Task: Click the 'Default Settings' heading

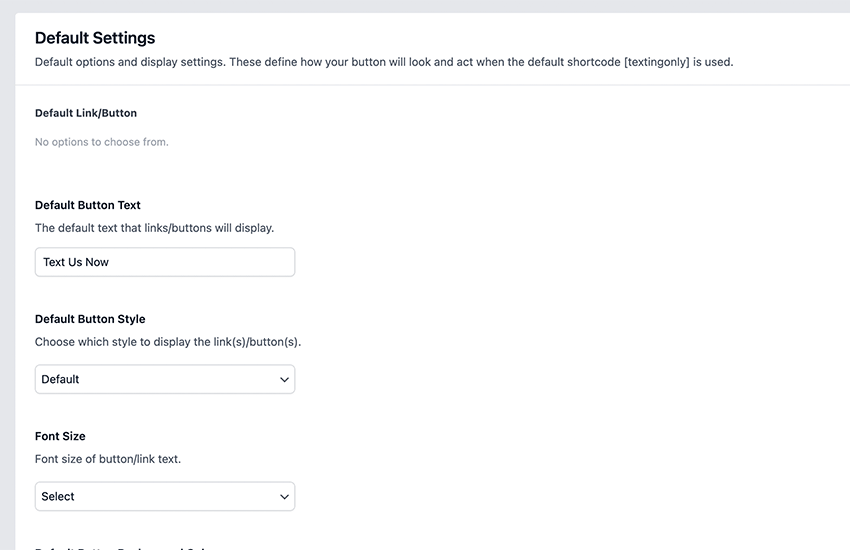Action: (x=95, y=38)
